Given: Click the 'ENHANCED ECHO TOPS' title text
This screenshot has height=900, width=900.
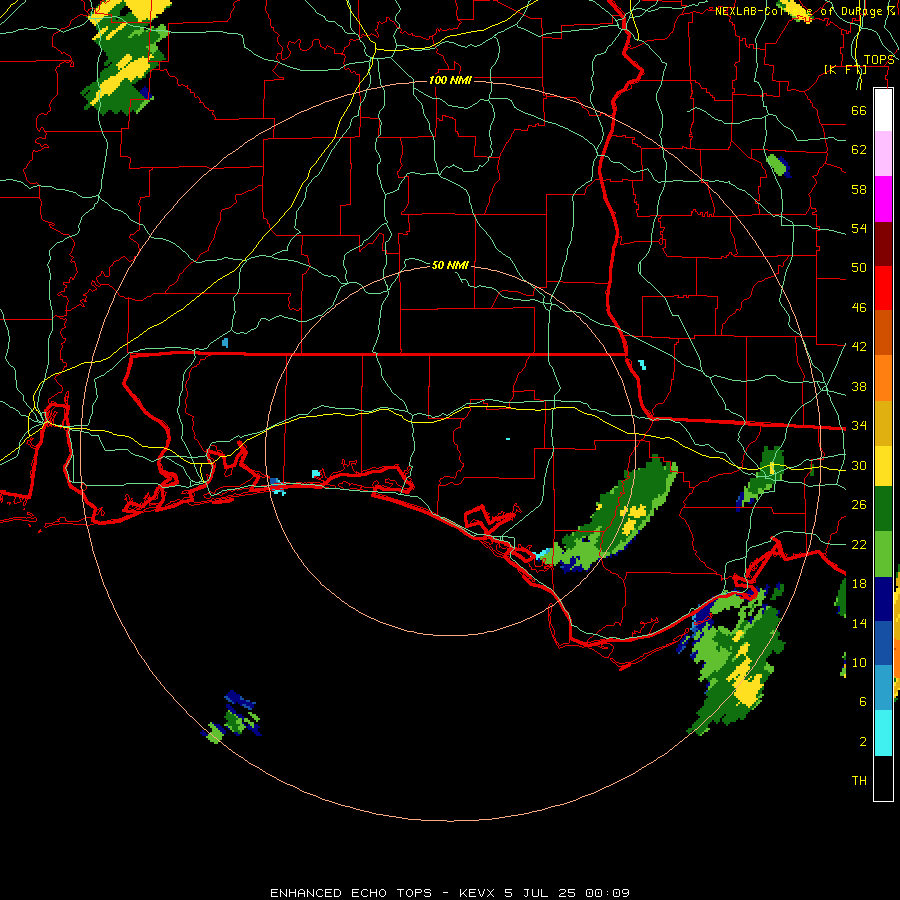Looking at the screenshot, I should coord(351,893).
